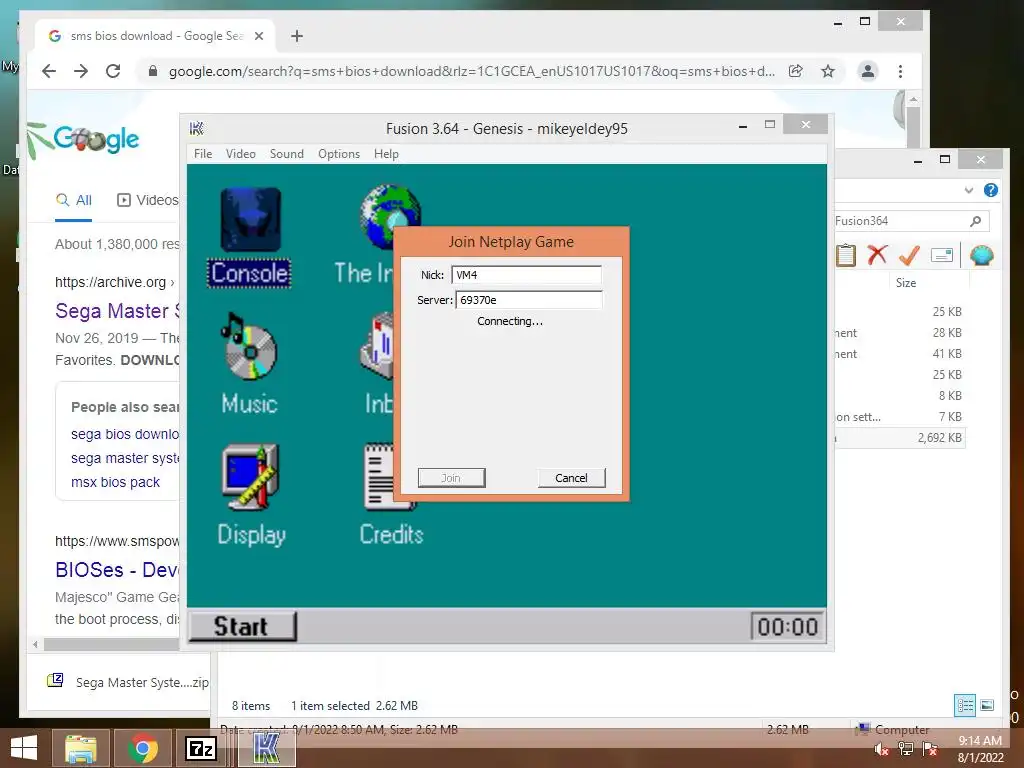The image size is (1024, 768).
Task: Click the Server input field
Action: [528, 300]
